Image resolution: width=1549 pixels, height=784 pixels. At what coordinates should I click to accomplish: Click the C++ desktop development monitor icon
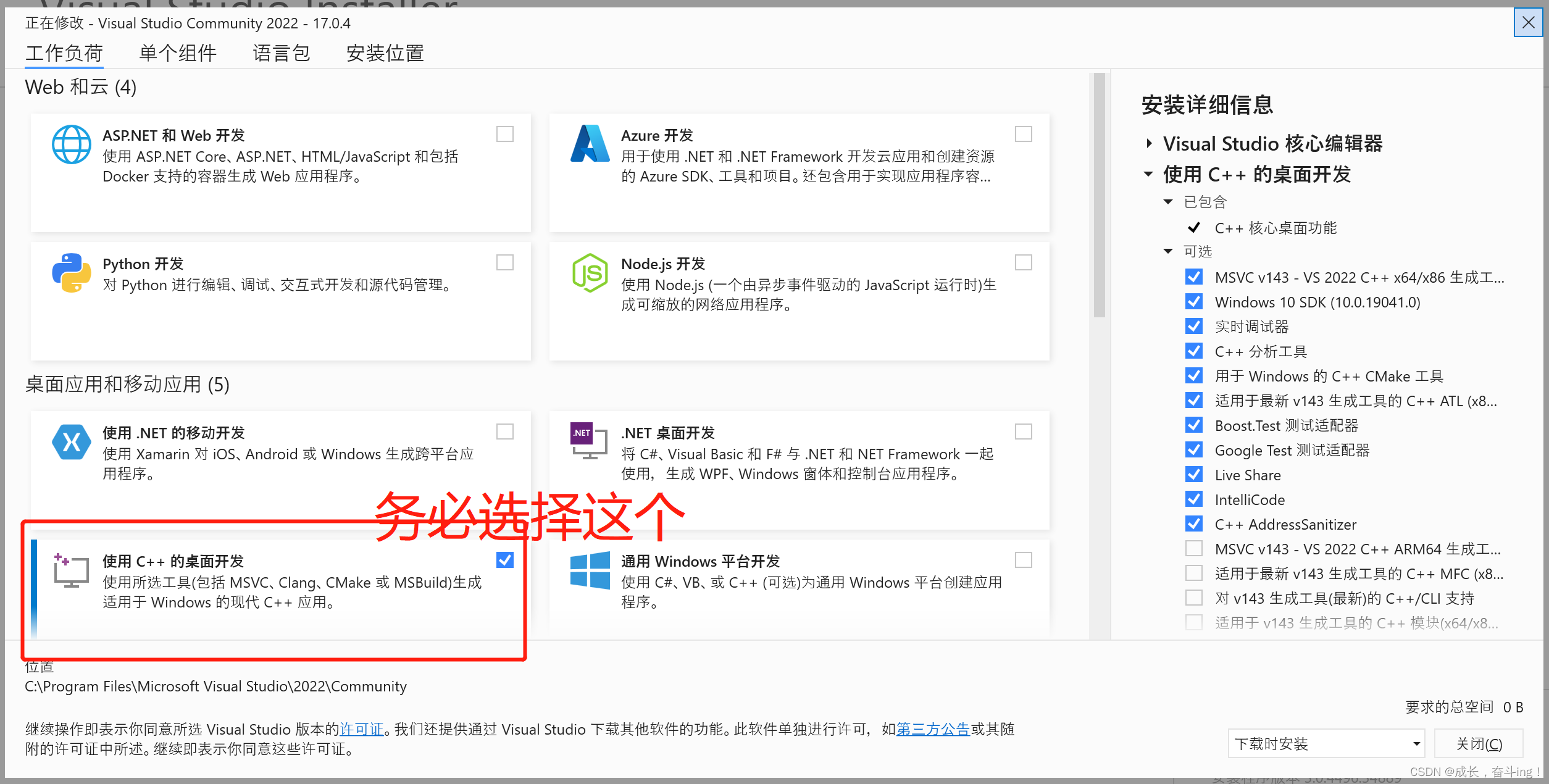click(x=72, y=570)
